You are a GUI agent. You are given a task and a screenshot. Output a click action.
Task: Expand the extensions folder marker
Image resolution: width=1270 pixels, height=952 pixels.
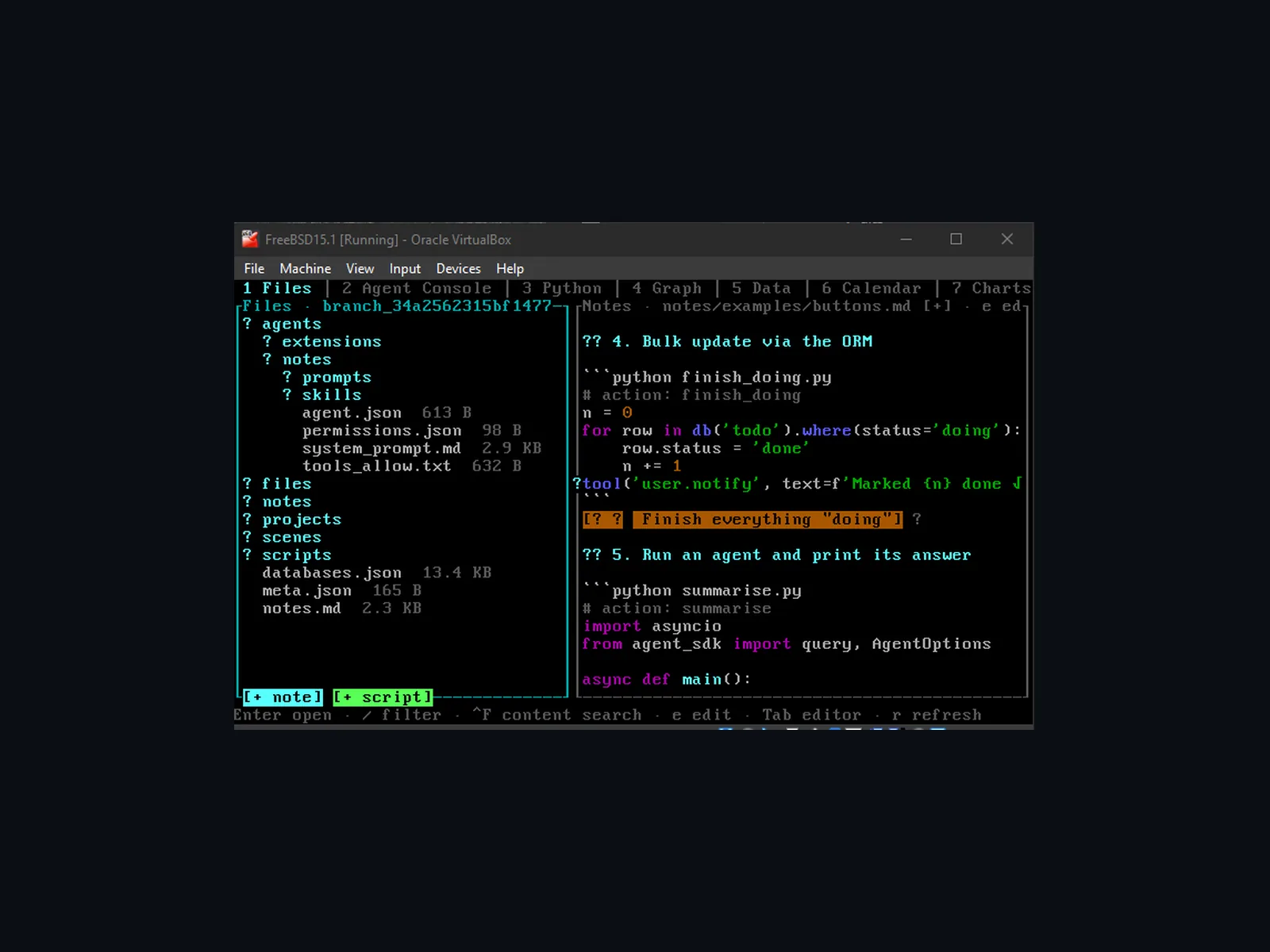267,341
